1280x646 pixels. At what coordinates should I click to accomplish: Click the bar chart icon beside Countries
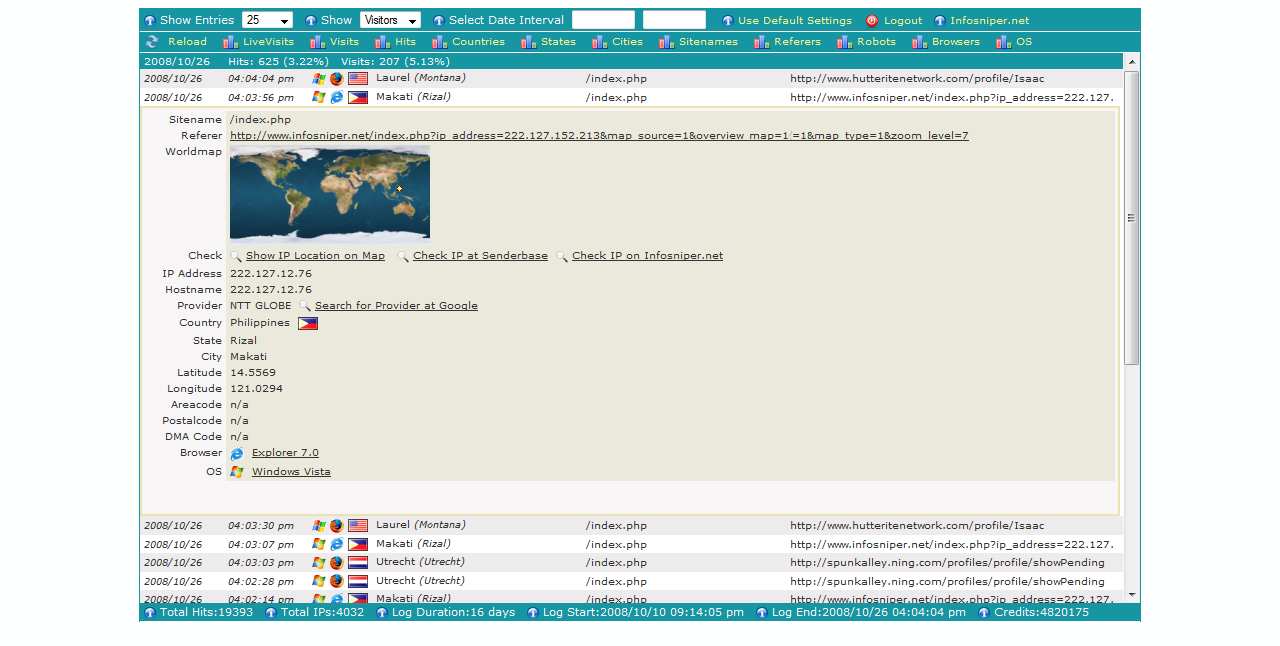[x=439, y=42]
